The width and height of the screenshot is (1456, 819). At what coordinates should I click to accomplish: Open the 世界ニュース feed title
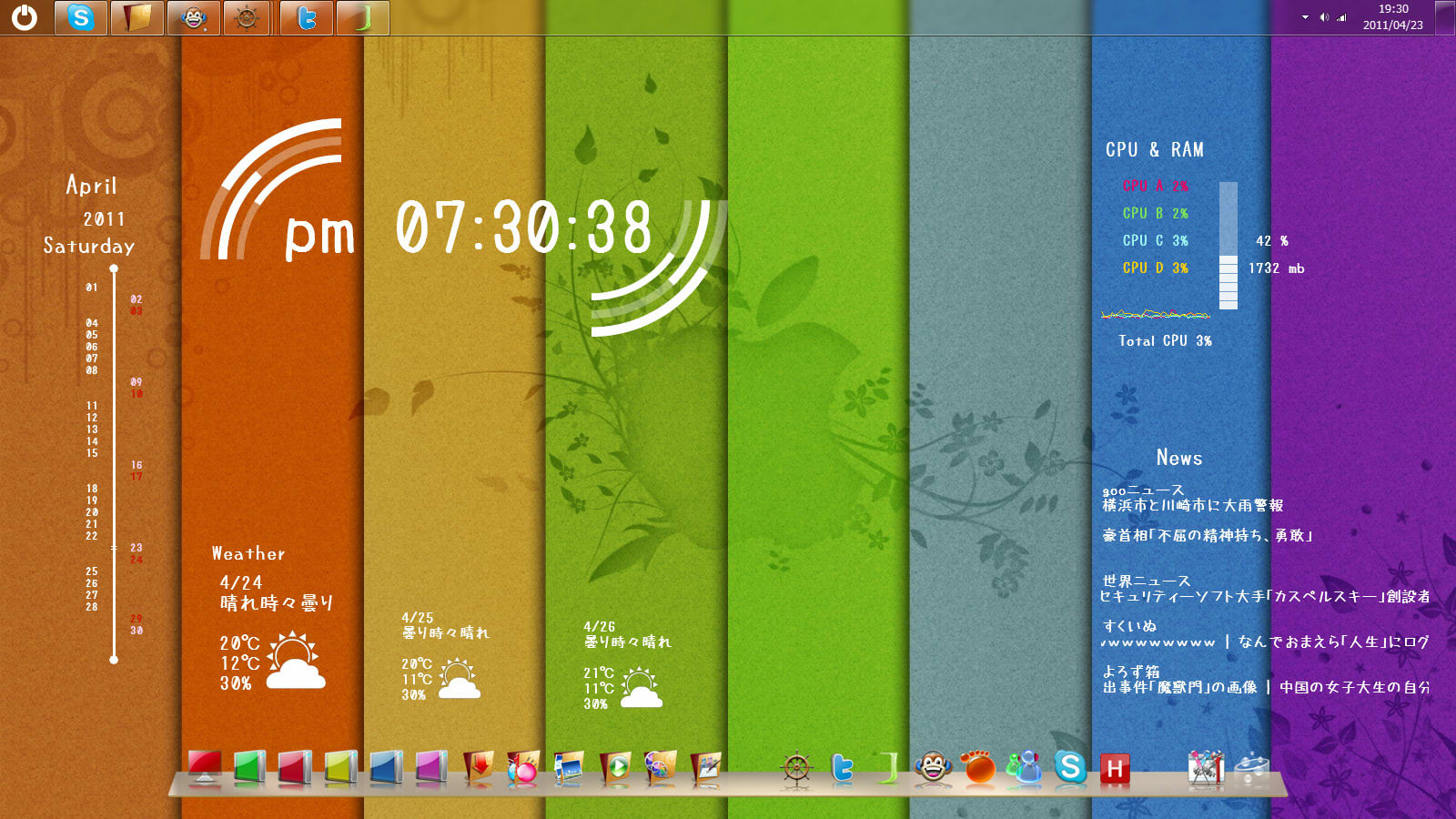click(1147, 581)
